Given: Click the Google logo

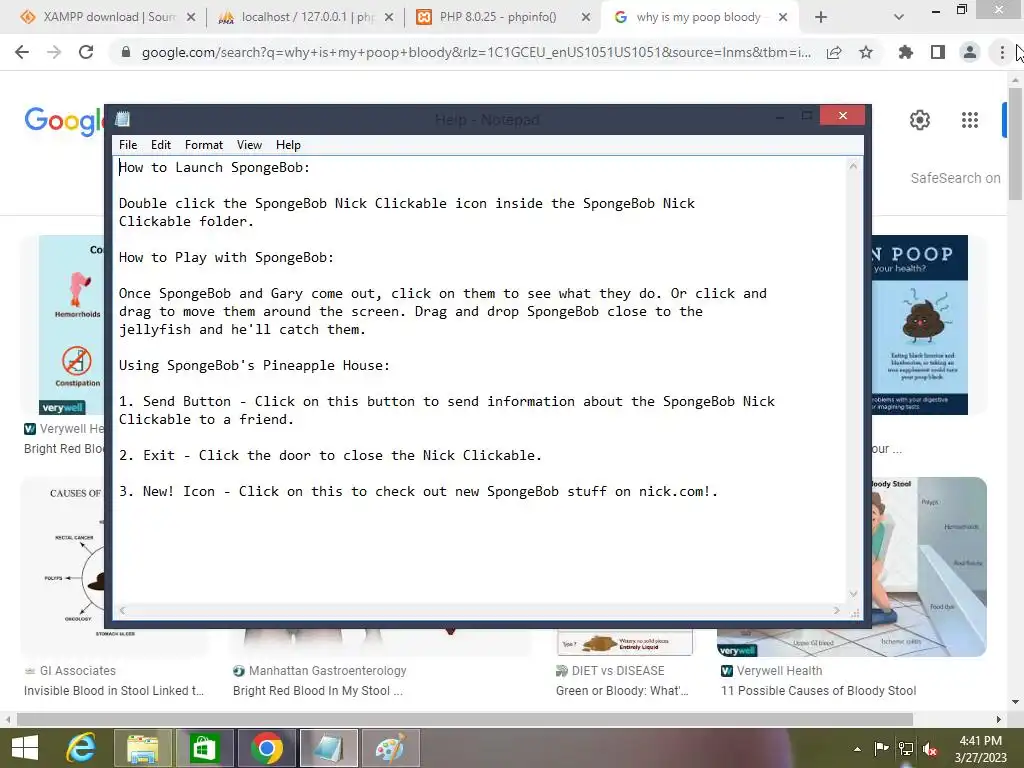Looking at the screenshot, I should (x=64, y=121).
